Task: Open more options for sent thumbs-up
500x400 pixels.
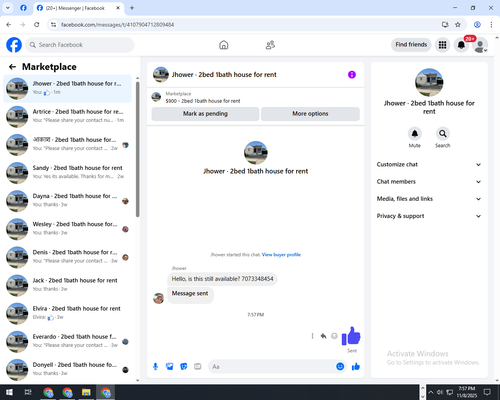Action: (x=312, y=336)
